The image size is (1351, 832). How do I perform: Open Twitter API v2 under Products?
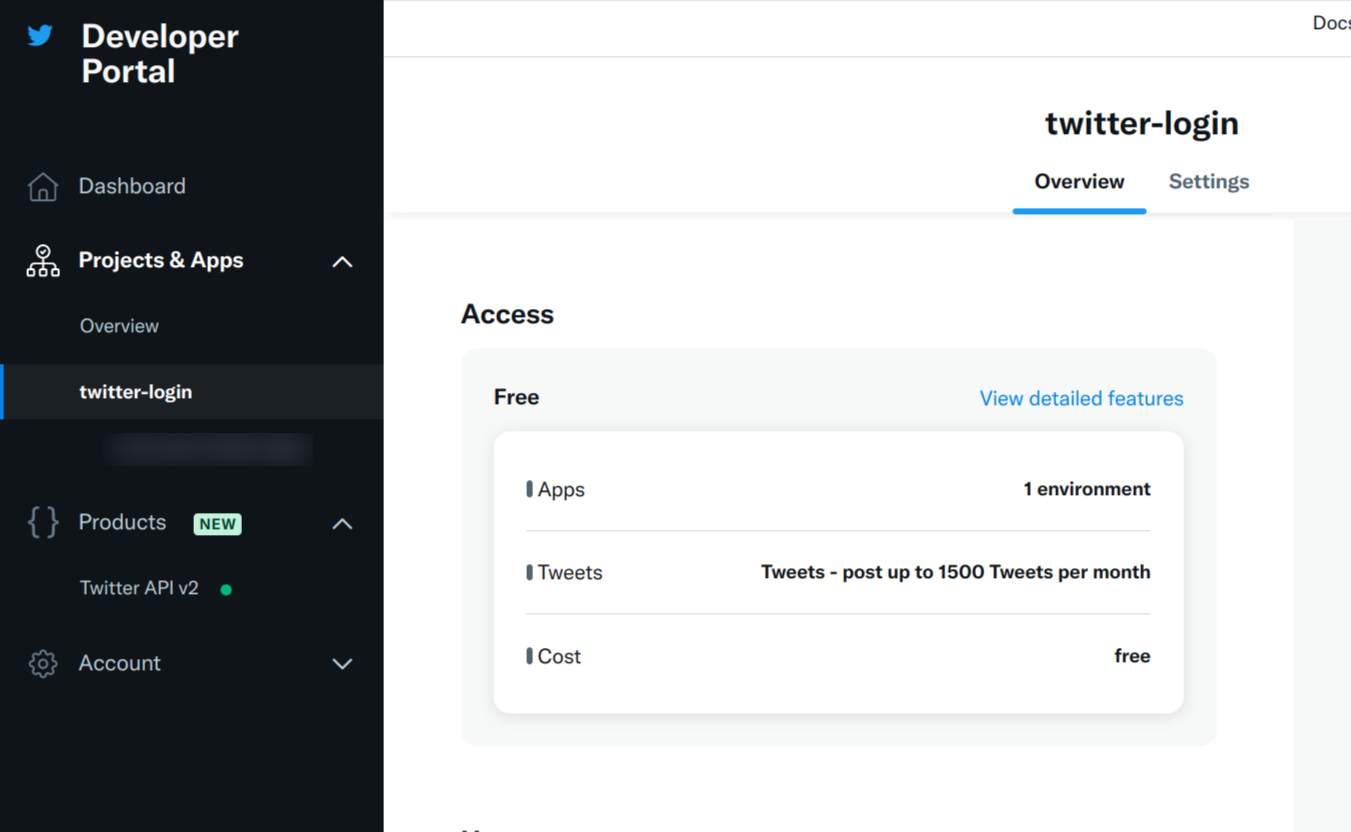pos(139,588)
